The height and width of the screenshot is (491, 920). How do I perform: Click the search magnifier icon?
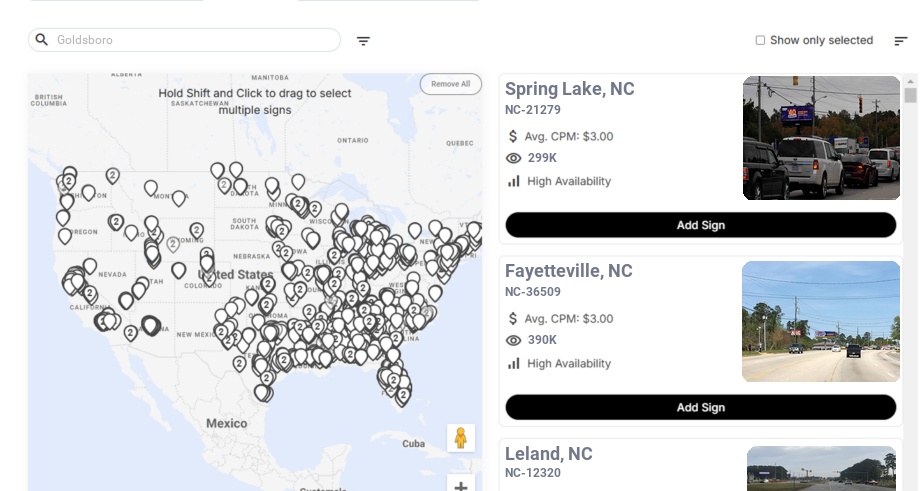tap(42, 40)
